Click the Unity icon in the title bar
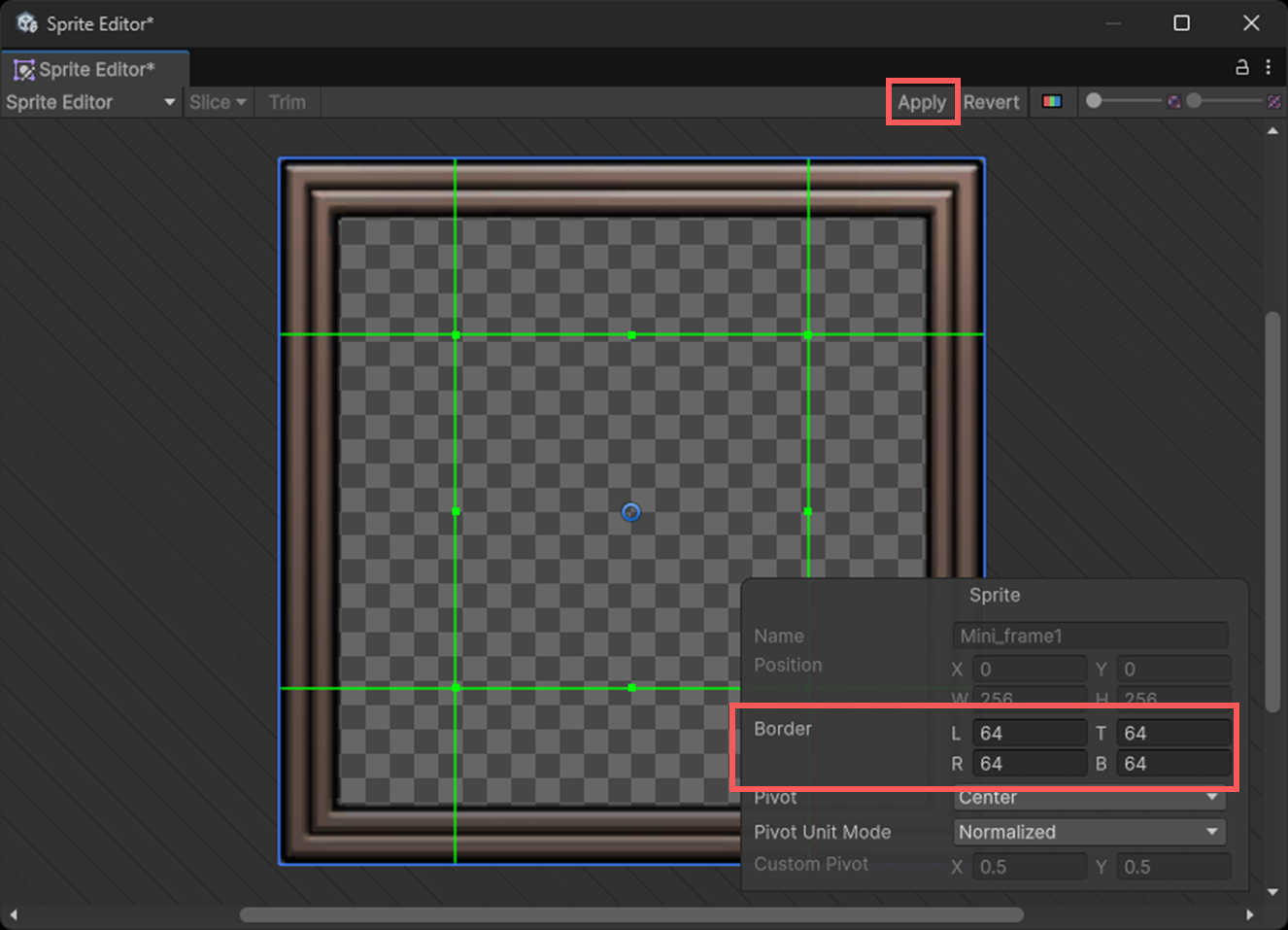This screenshot has width=1288, height=930. pyautogui.click(x=27, y=23)
